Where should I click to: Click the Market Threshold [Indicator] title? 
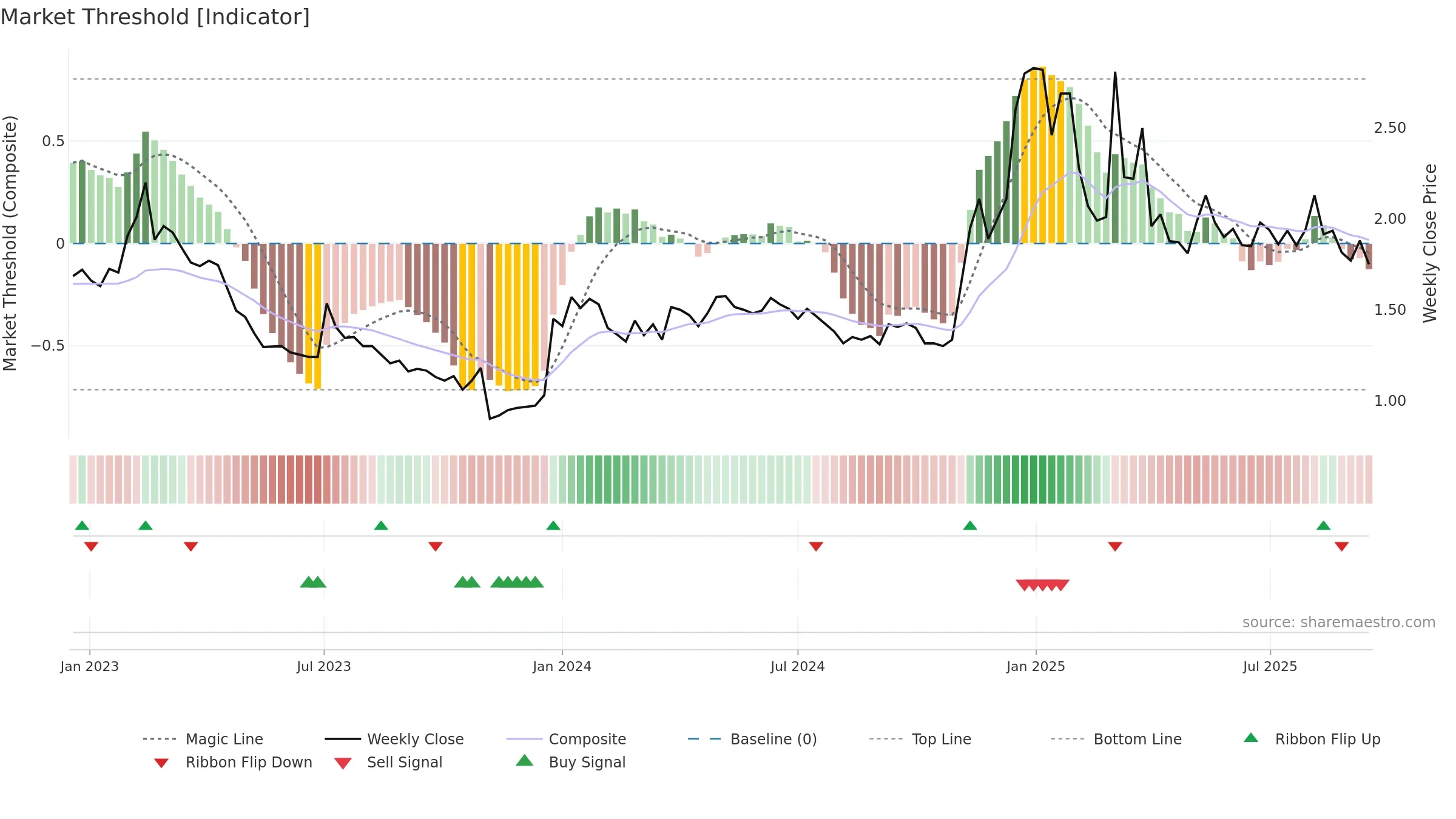(155, 17)
